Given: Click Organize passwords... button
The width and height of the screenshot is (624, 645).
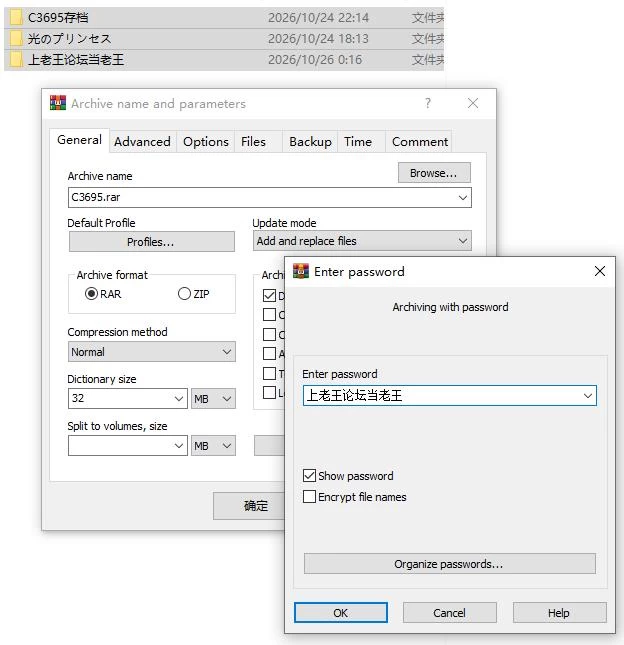Looking at the screenshot, I should tap(449, 564).
